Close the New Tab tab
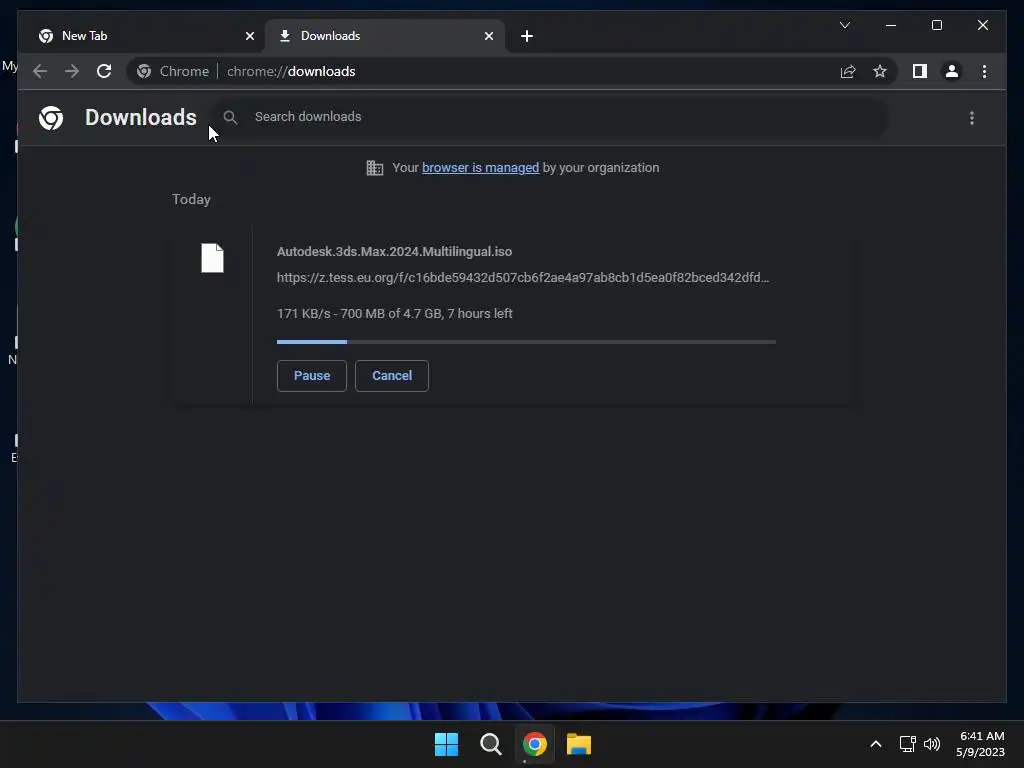The width and height of the screenshot is (1024, 768). (x=249, y=36)
